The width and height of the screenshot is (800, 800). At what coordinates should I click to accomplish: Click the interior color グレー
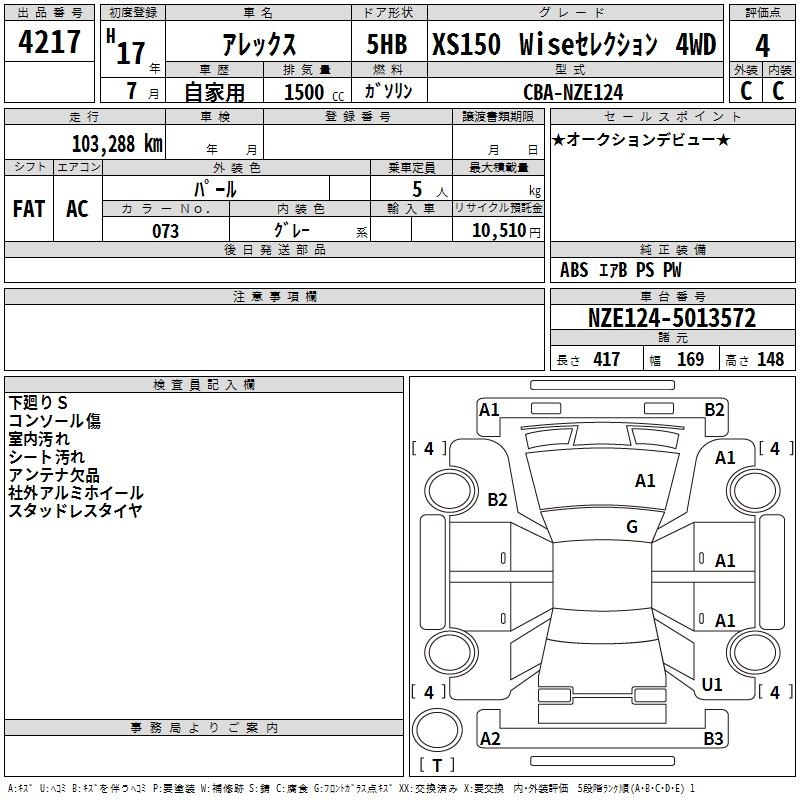[x=292, y=230]
